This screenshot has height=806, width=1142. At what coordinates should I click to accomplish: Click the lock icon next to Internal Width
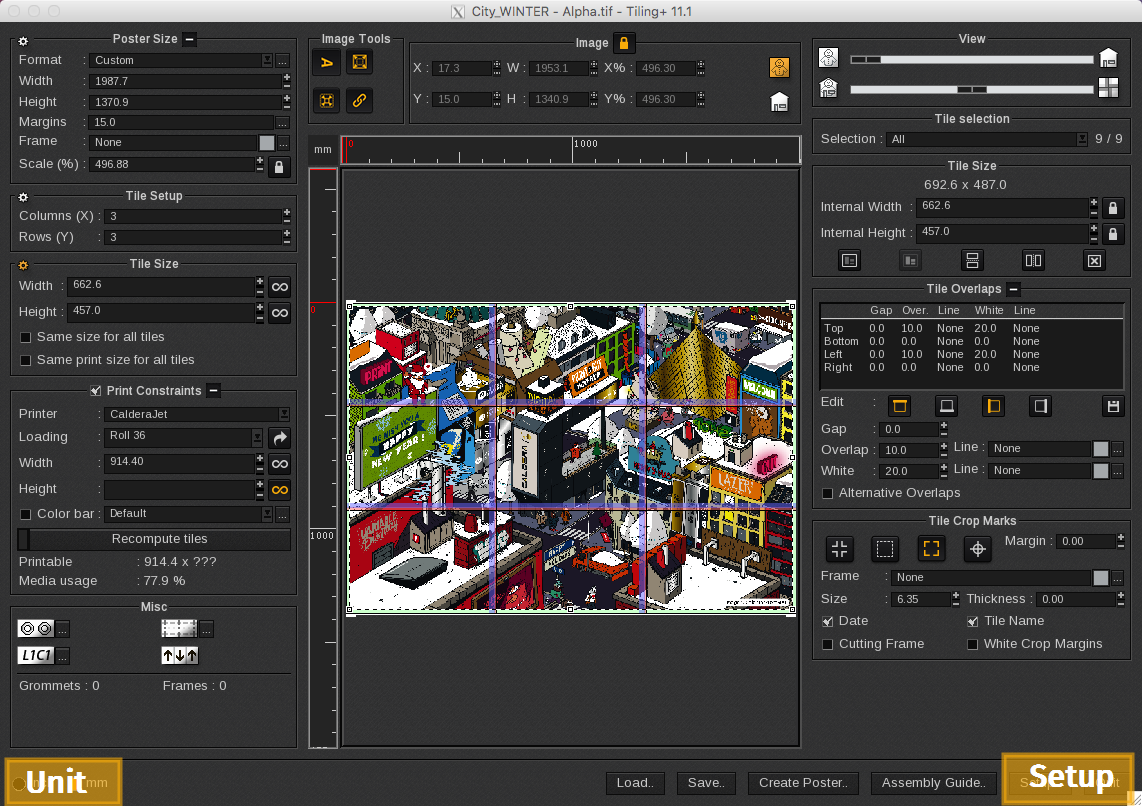pyautogui.click(x=1112, y=208)
